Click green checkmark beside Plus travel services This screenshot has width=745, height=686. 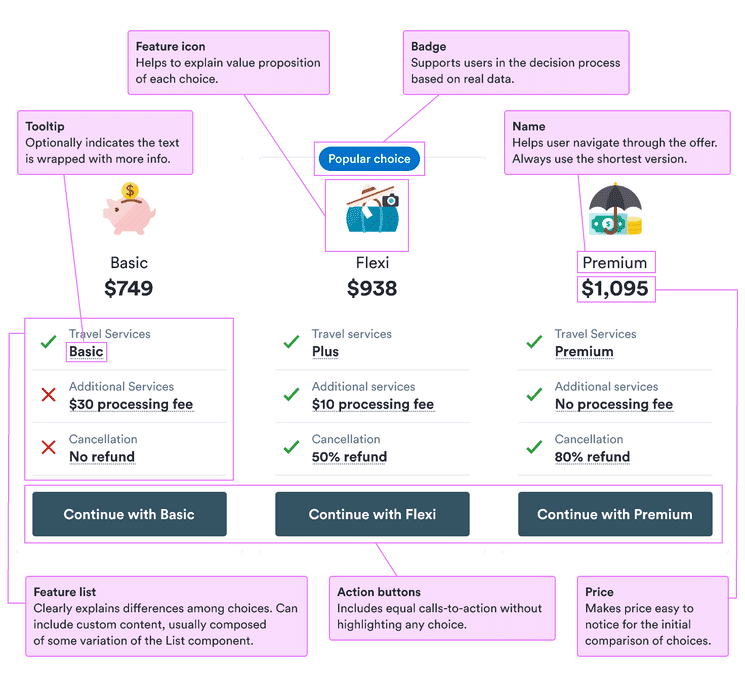tap(291, 343)
